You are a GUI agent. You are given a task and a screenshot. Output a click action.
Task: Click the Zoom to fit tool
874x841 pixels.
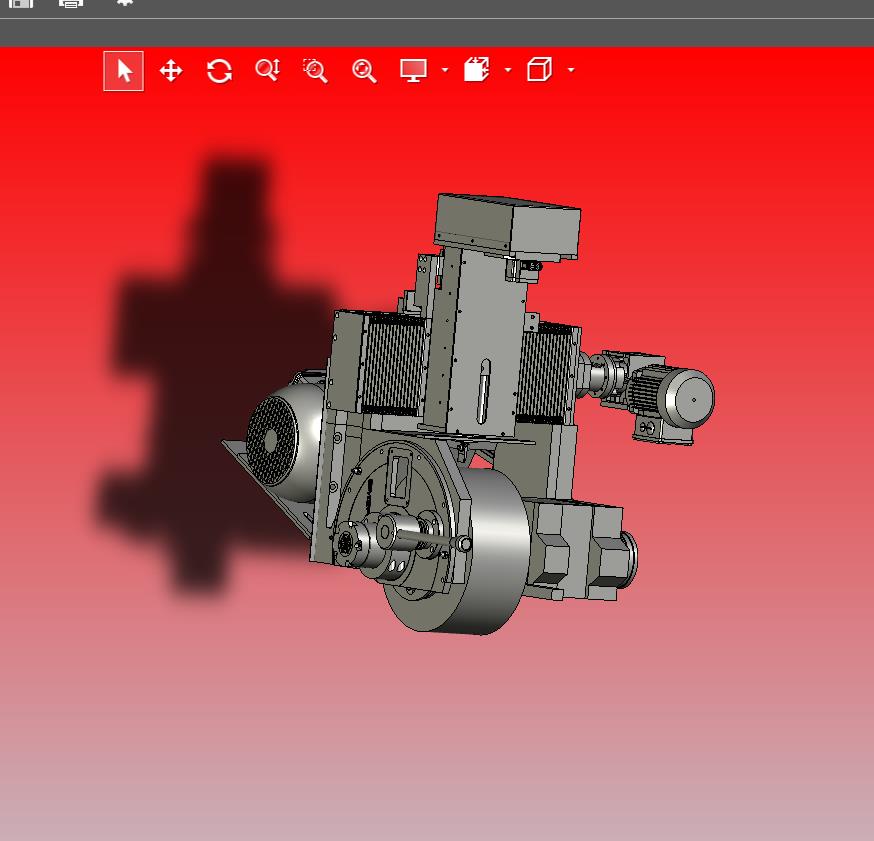[365, 71]
